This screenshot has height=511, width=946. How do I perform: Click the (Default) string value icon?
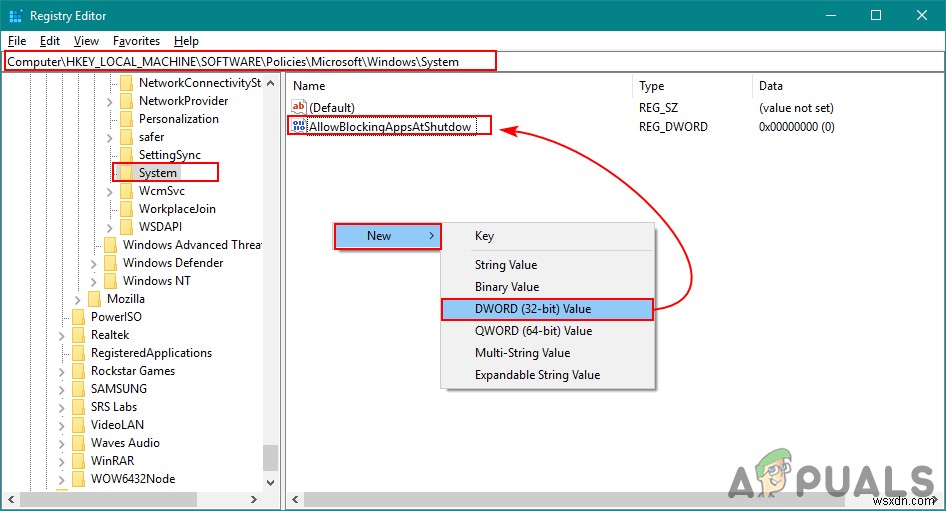tap(299, 107)
